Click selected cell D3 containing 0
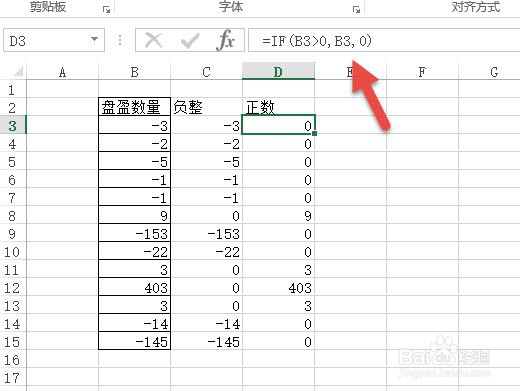The image size is (520, 391). tap(278, 125)
